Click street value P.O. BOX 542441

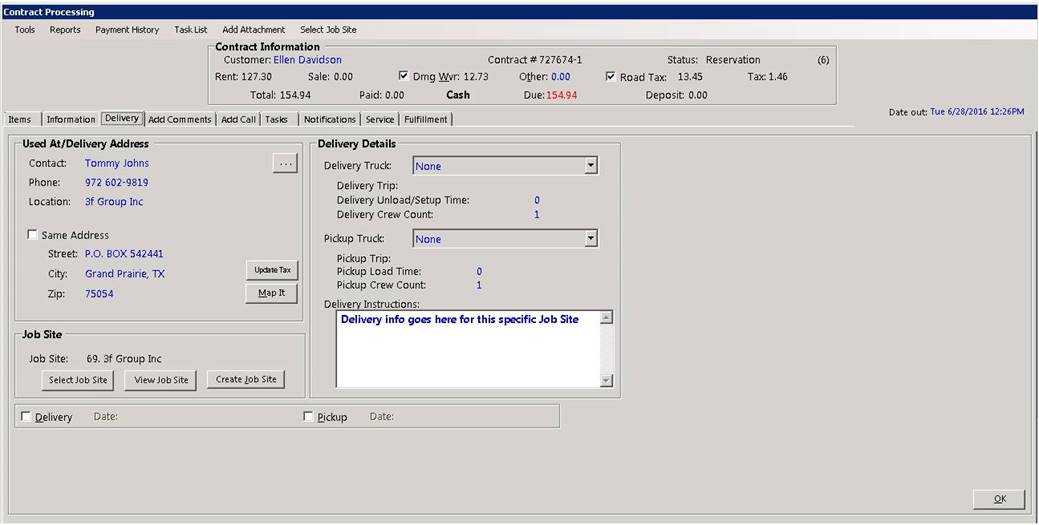[124, 254]
